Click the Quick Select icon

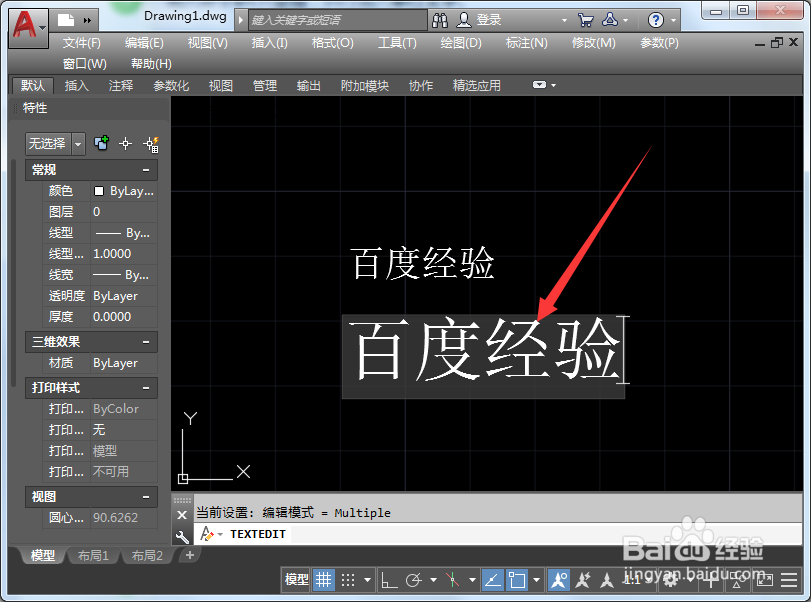151,144
